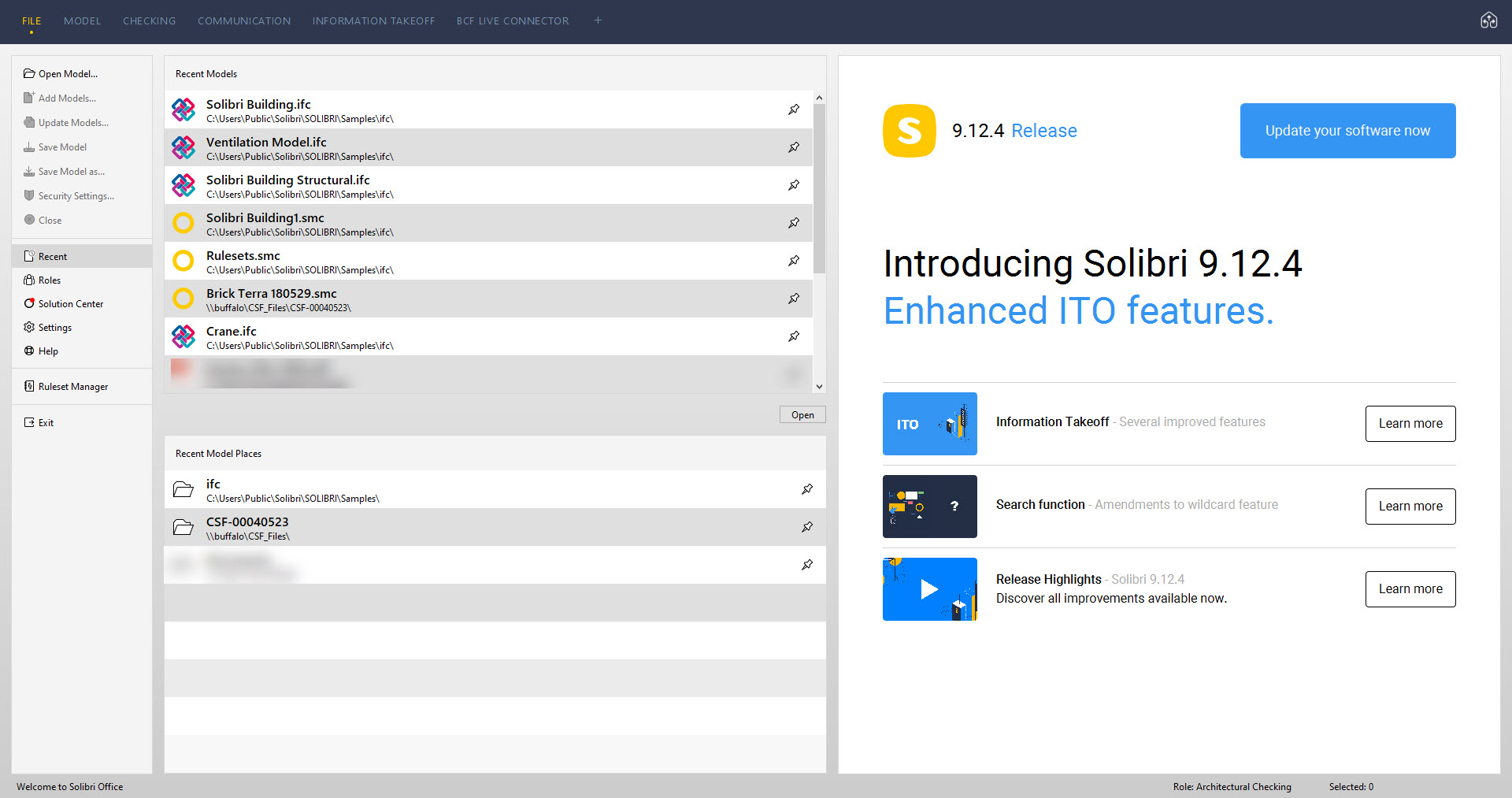Click Learn more for Release Highlights
Image resolution: width=1512 pixels, height=798 pixels.
coord(1410,589)
